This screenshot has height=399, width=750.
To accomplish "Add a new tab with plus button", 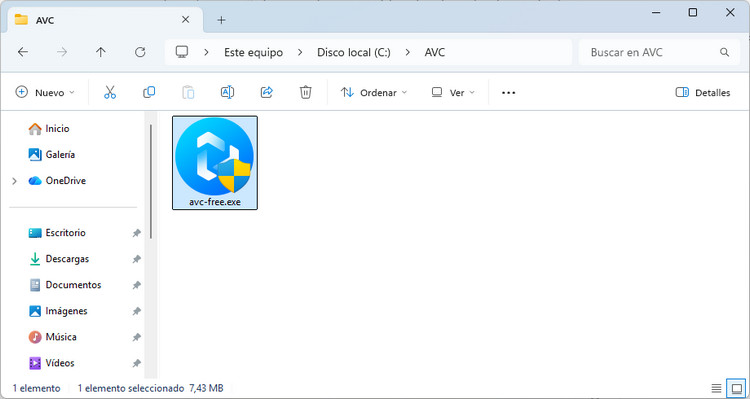I will [x=221, y=20].
